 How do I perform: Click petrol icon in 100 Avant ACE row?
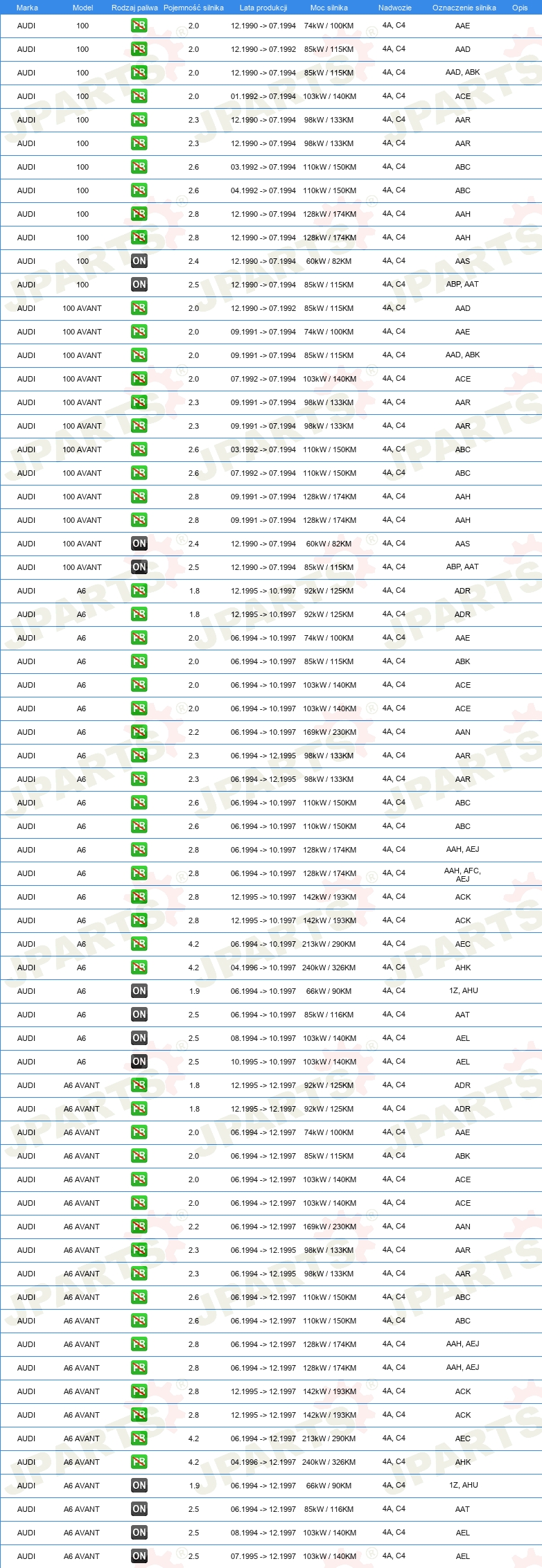(139, 379)
